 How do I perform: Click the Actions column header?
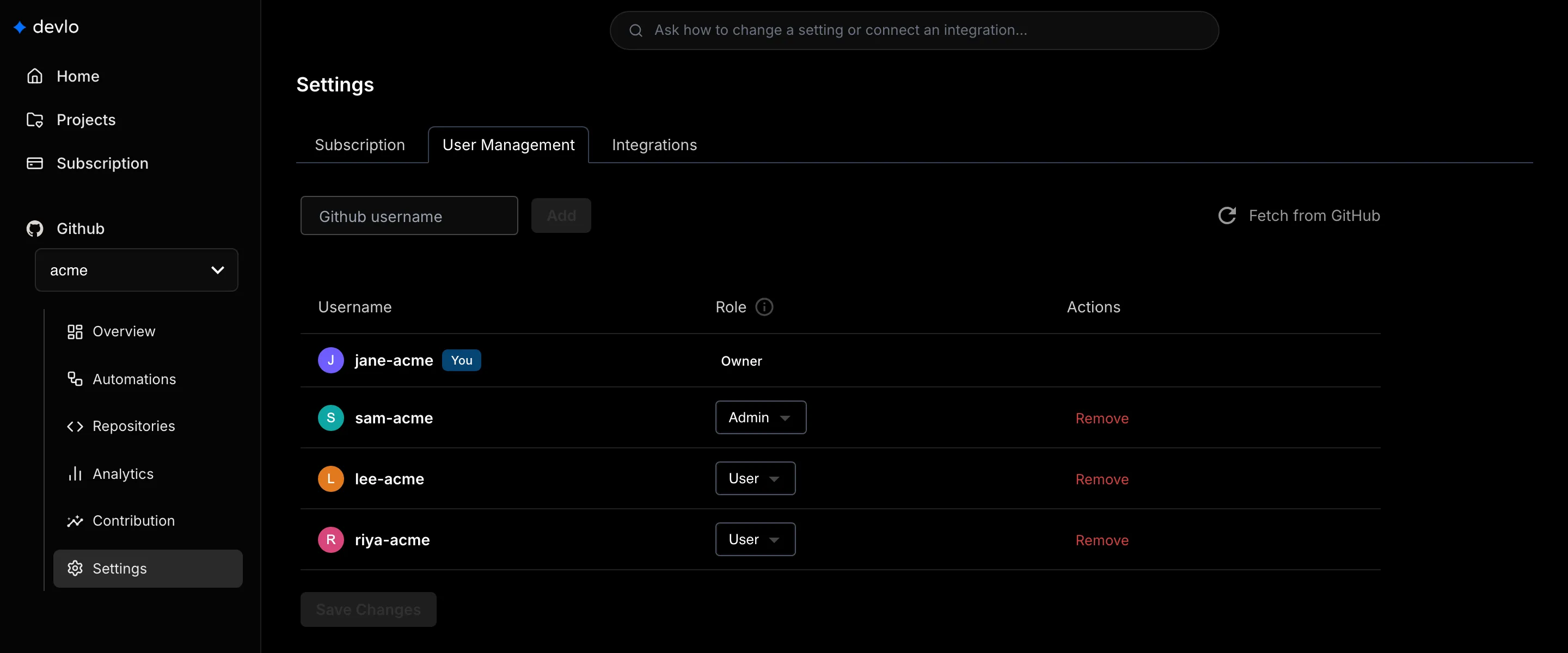point(1093,307)
